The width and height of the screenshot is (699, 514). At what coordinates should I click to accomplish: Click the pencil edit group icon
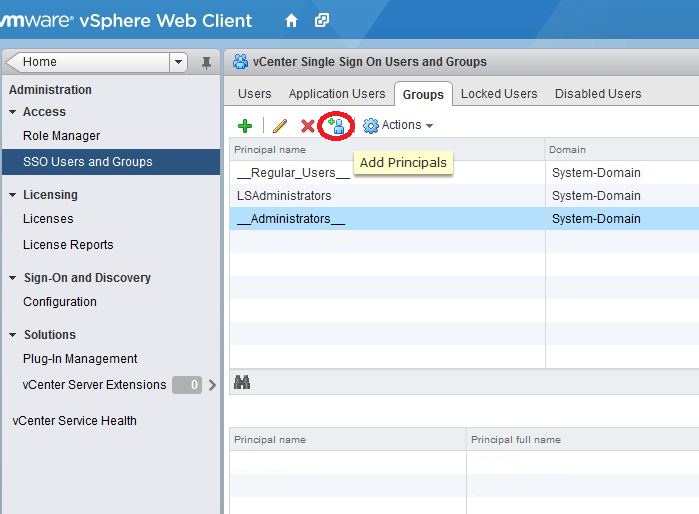click(280, 126)
